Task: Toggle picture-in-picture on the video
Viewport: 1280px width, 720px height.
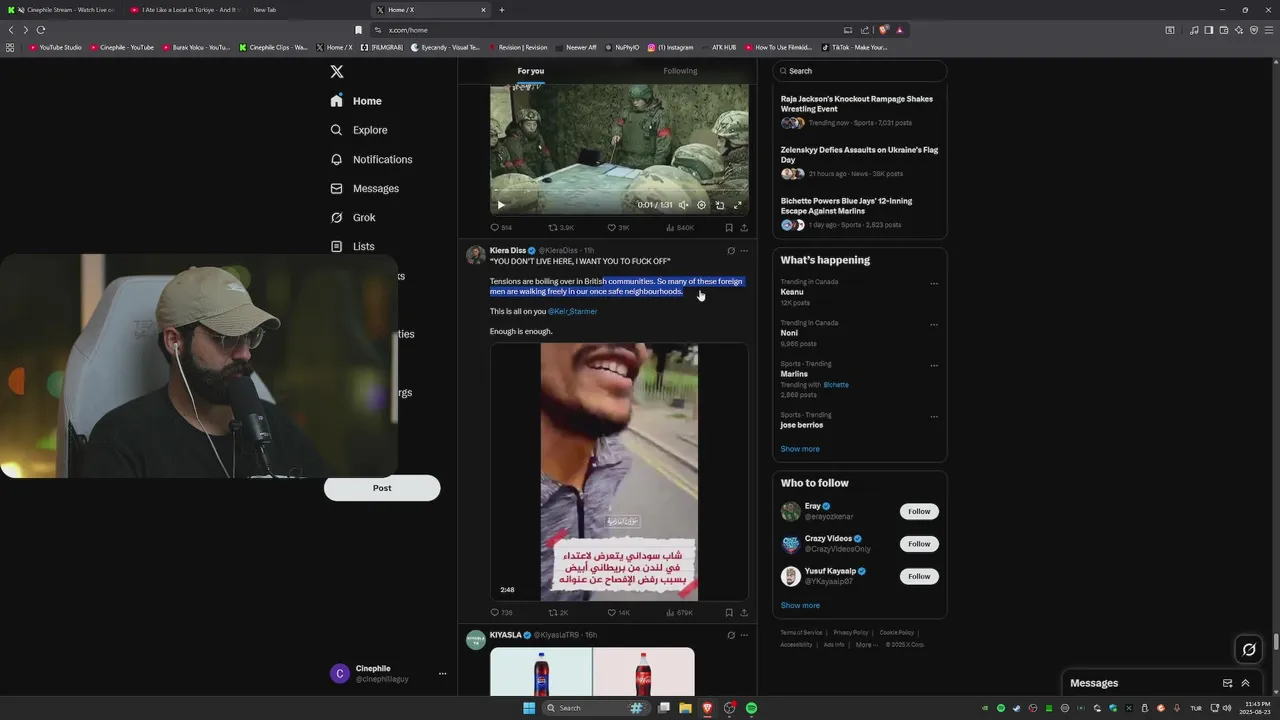Action: [719, 205]
